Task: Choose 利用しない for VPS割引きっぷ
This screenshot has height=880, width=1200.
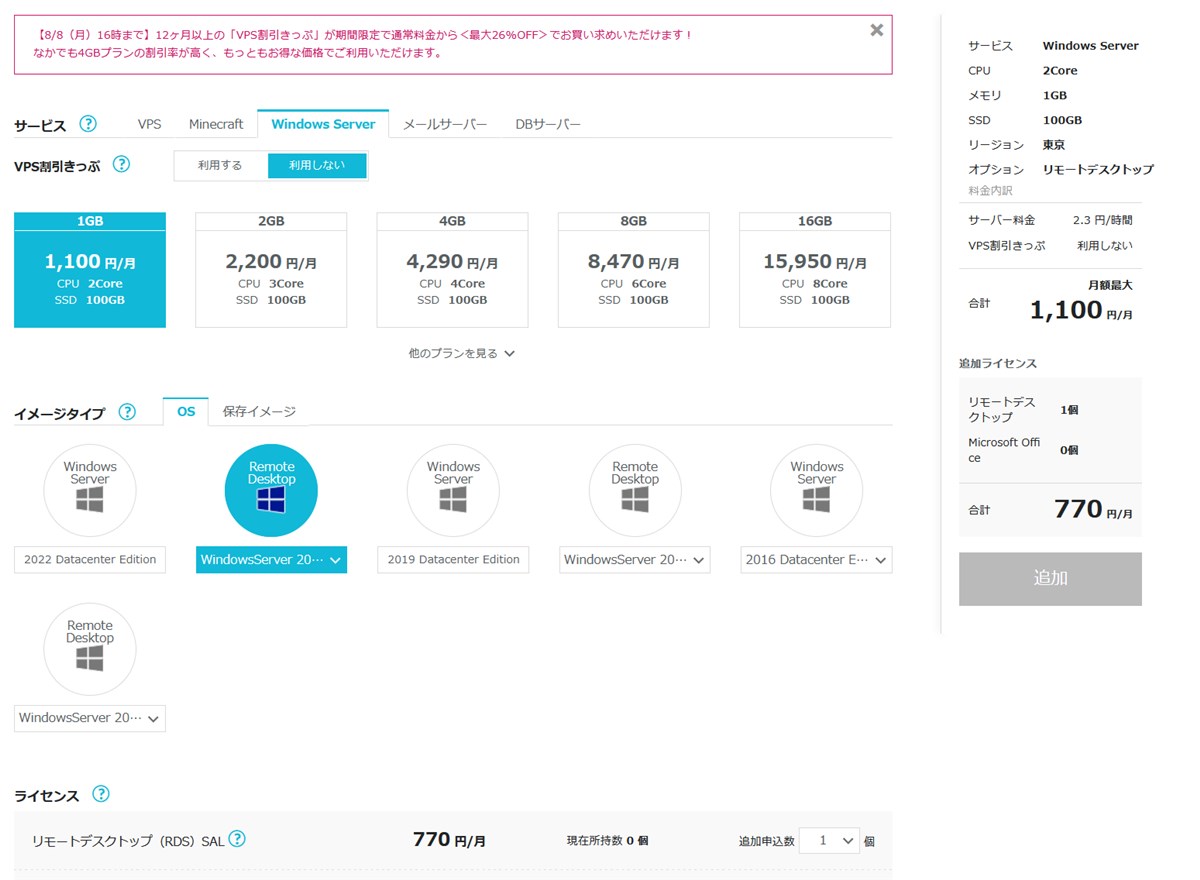Action: tap(317, 165)
